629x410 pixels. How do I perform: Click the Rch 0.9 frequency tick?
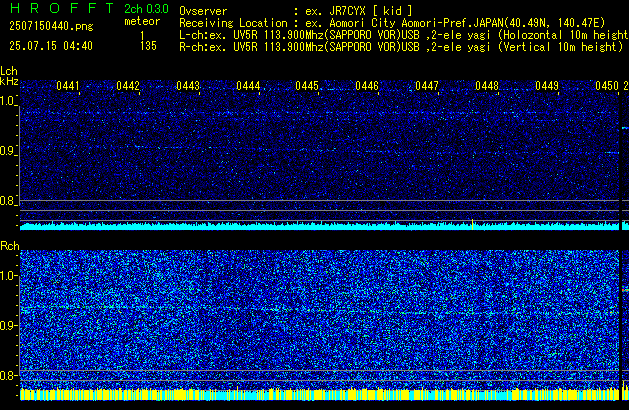8,325
